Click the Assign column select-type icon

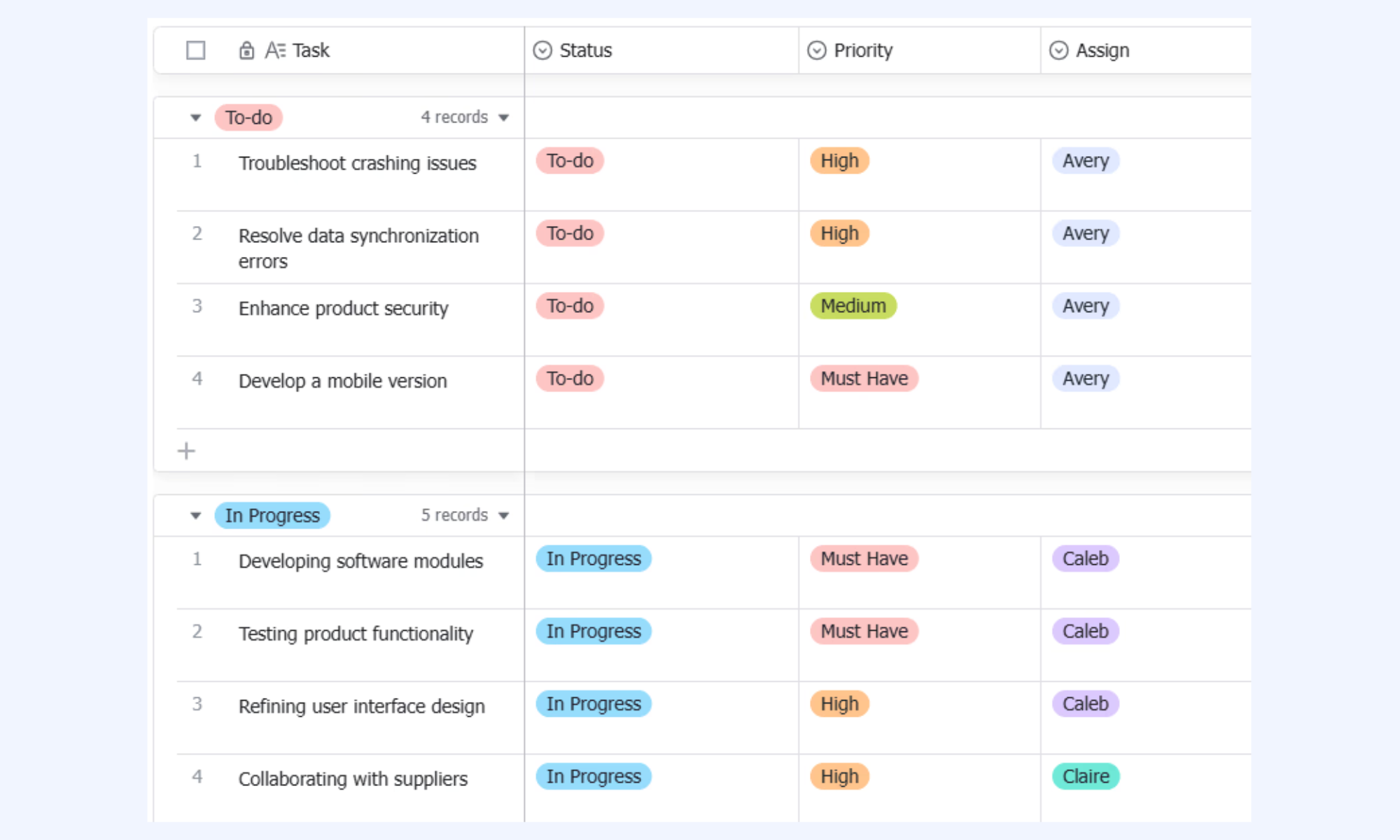pyautogui.click(x=1059, y=50)
